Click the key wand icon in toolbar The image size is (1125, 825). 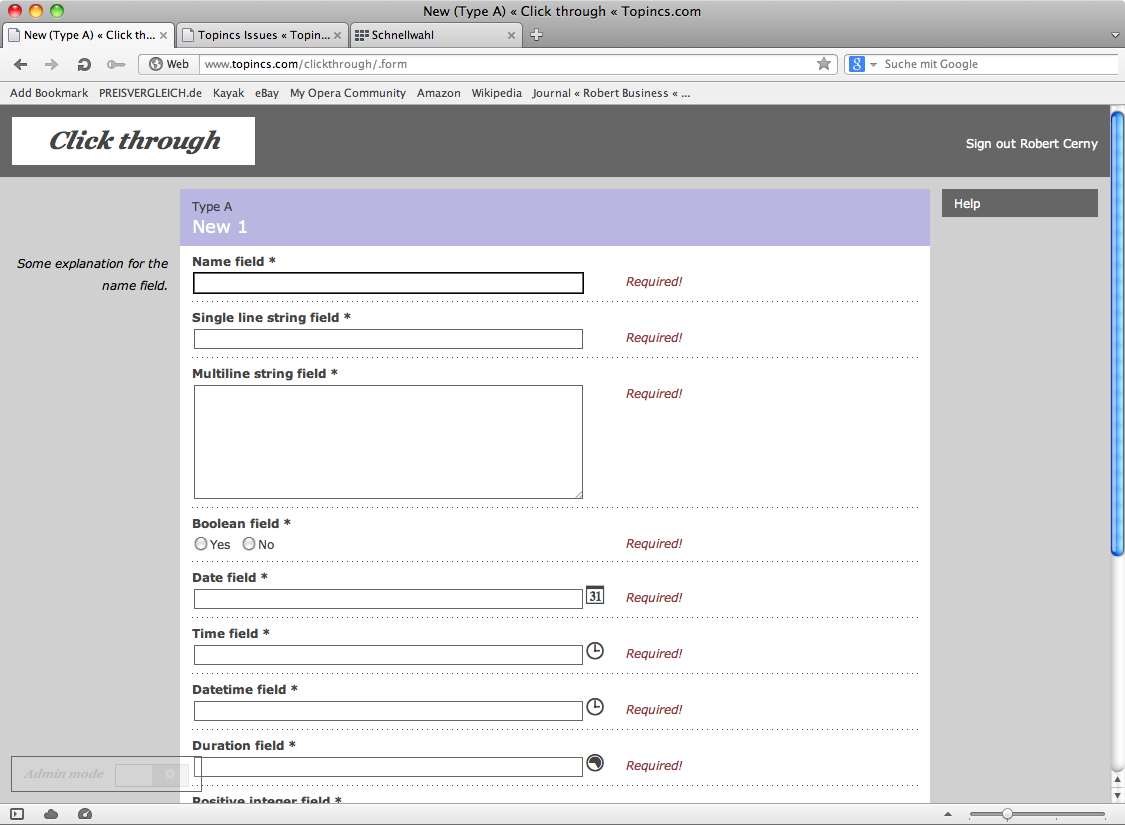pos(116,64)
